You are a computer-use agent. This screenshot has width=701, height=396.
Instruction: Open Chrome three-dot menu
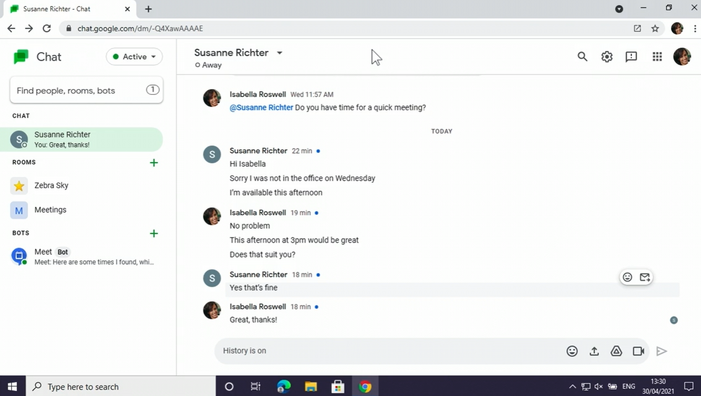pyautogui.click(x=695, y=29)
